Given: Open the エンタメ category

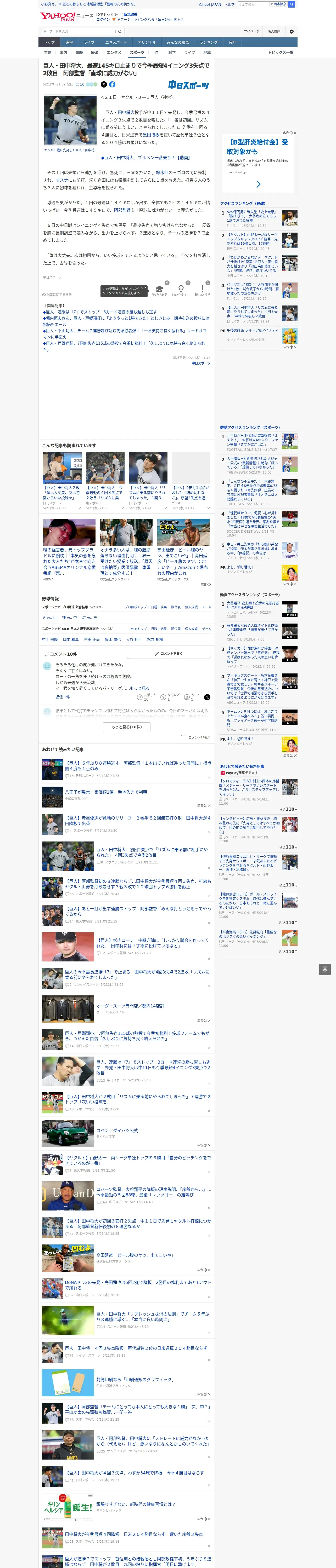Looking at the screenshot, I should tap(114, 52).
